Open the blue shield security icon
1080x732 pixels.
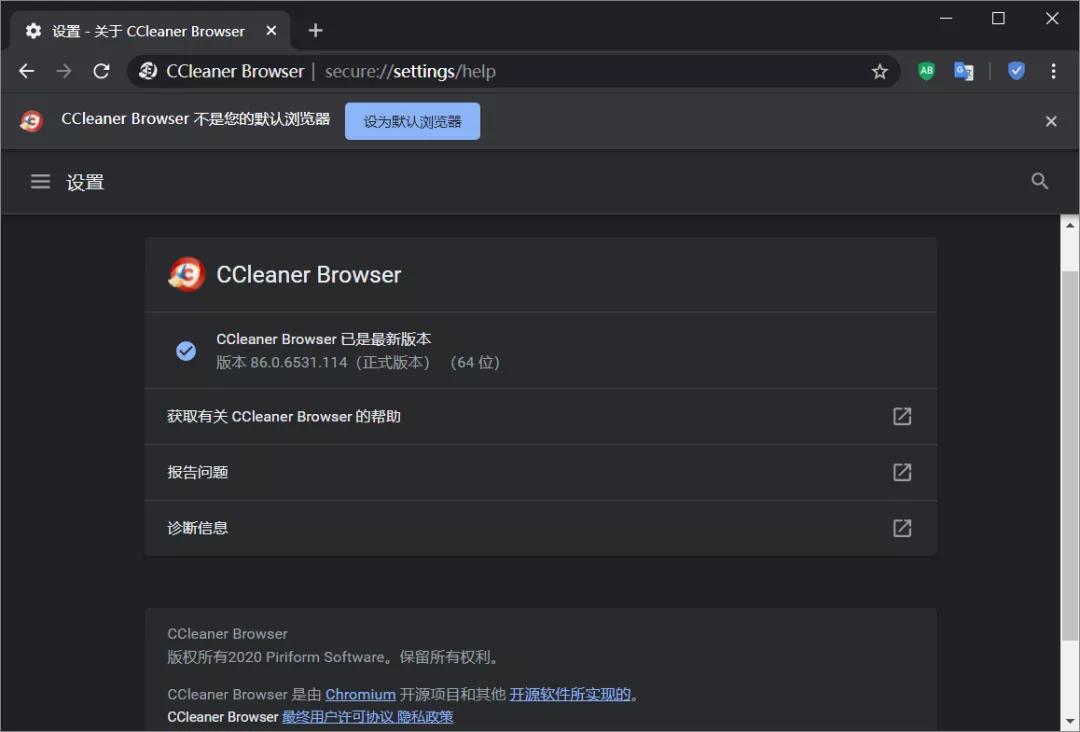[x=1016, y=71]
